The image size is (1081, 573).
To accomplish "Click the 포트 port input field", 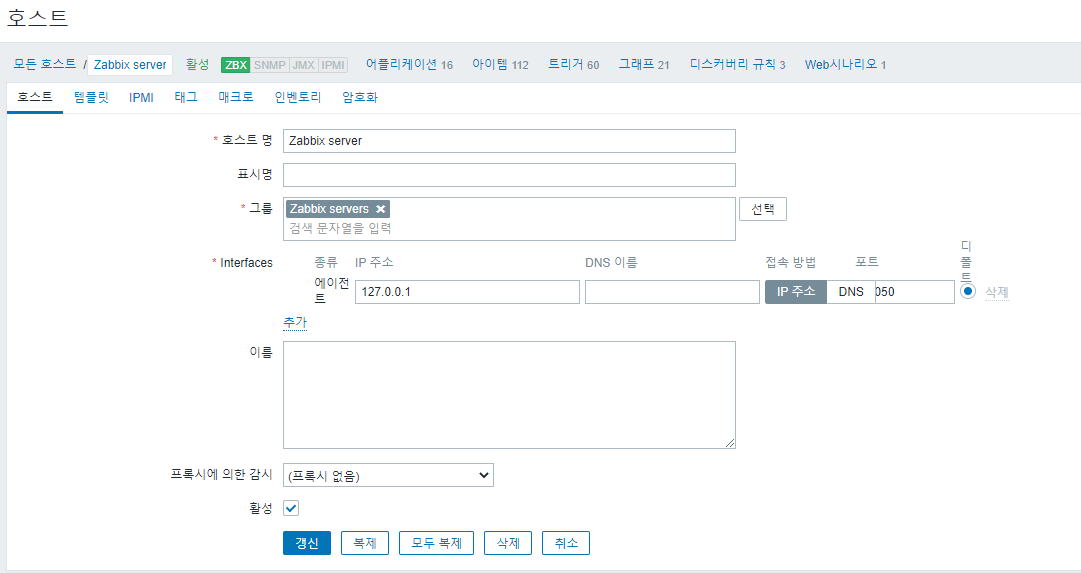I will point(915,292).
